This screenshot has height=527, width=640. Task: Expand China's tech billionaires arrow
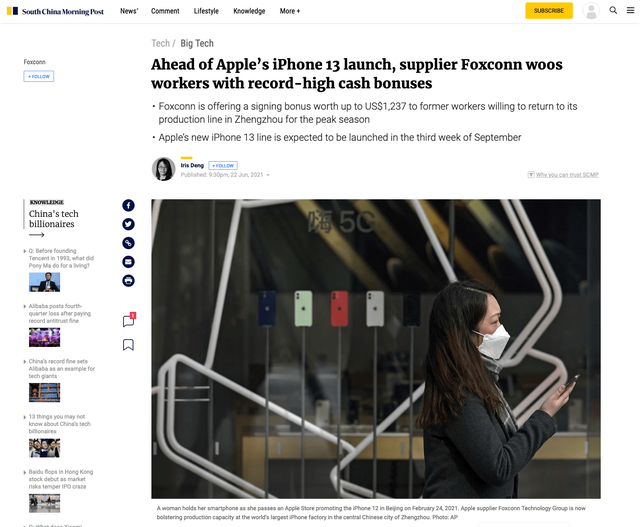click(x=36, y=235)
